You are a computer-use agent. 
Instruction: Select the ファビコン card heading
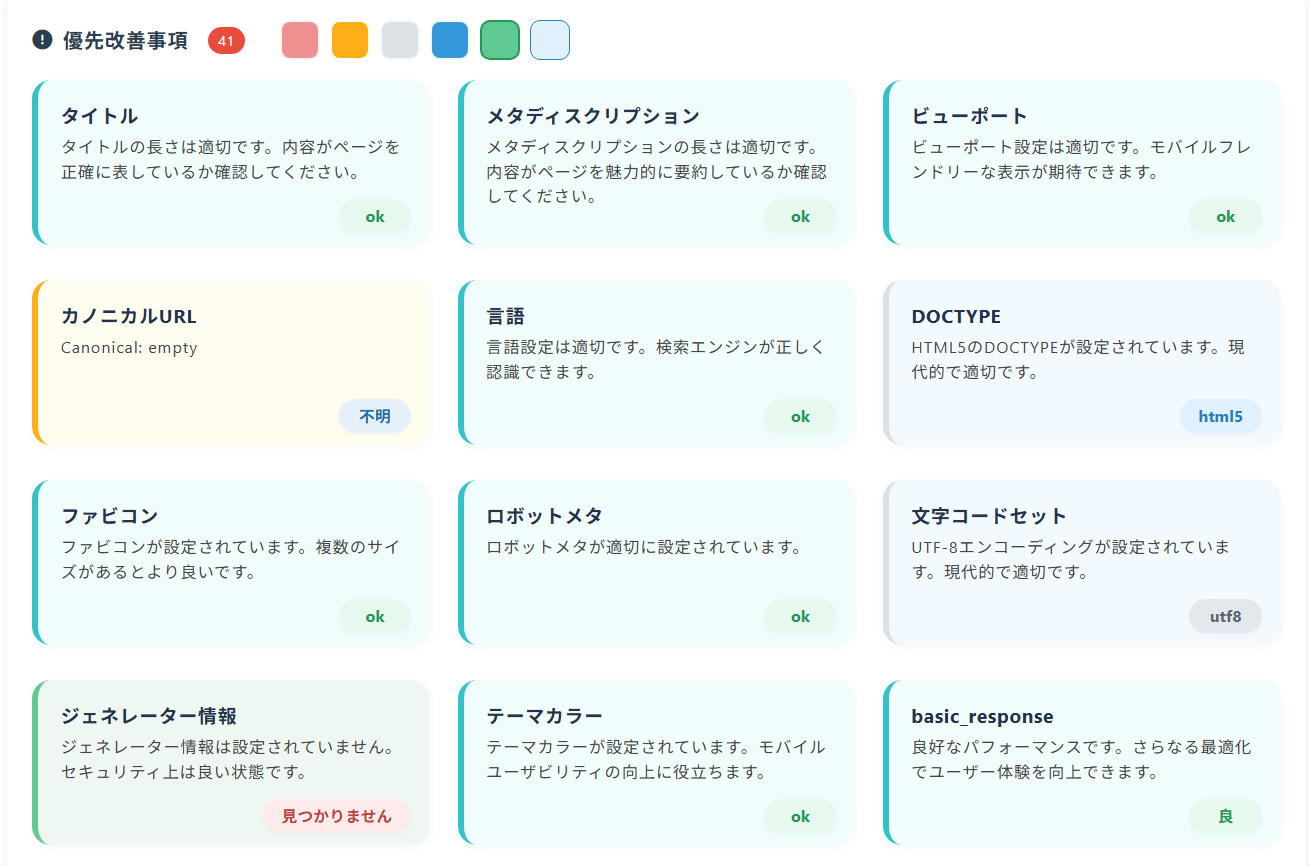point(110,516)
